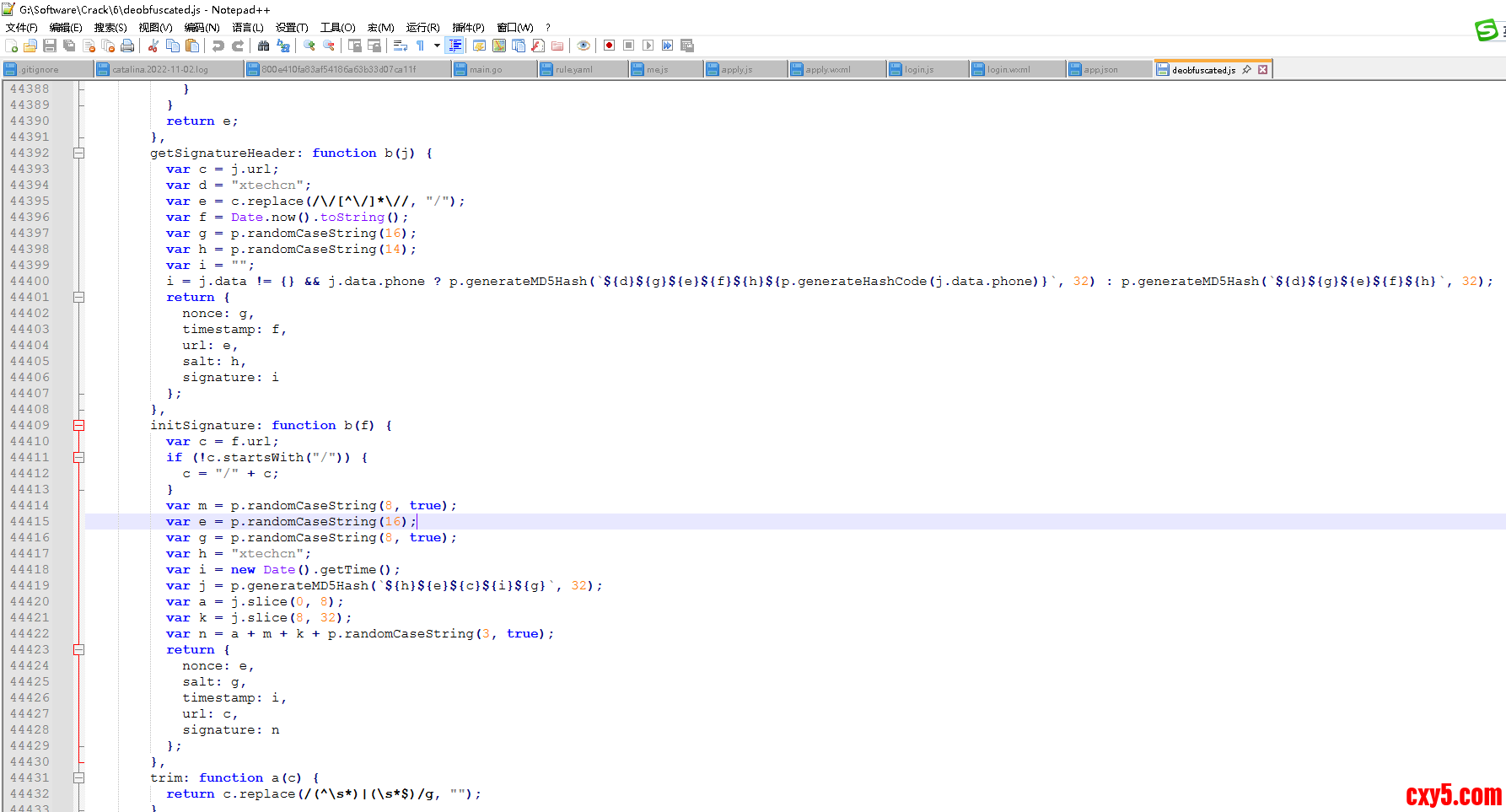The width and height of the screenshot is (1506, 812).
Task: Click the Save file toolbar icon
Action: tap(50, 46)
